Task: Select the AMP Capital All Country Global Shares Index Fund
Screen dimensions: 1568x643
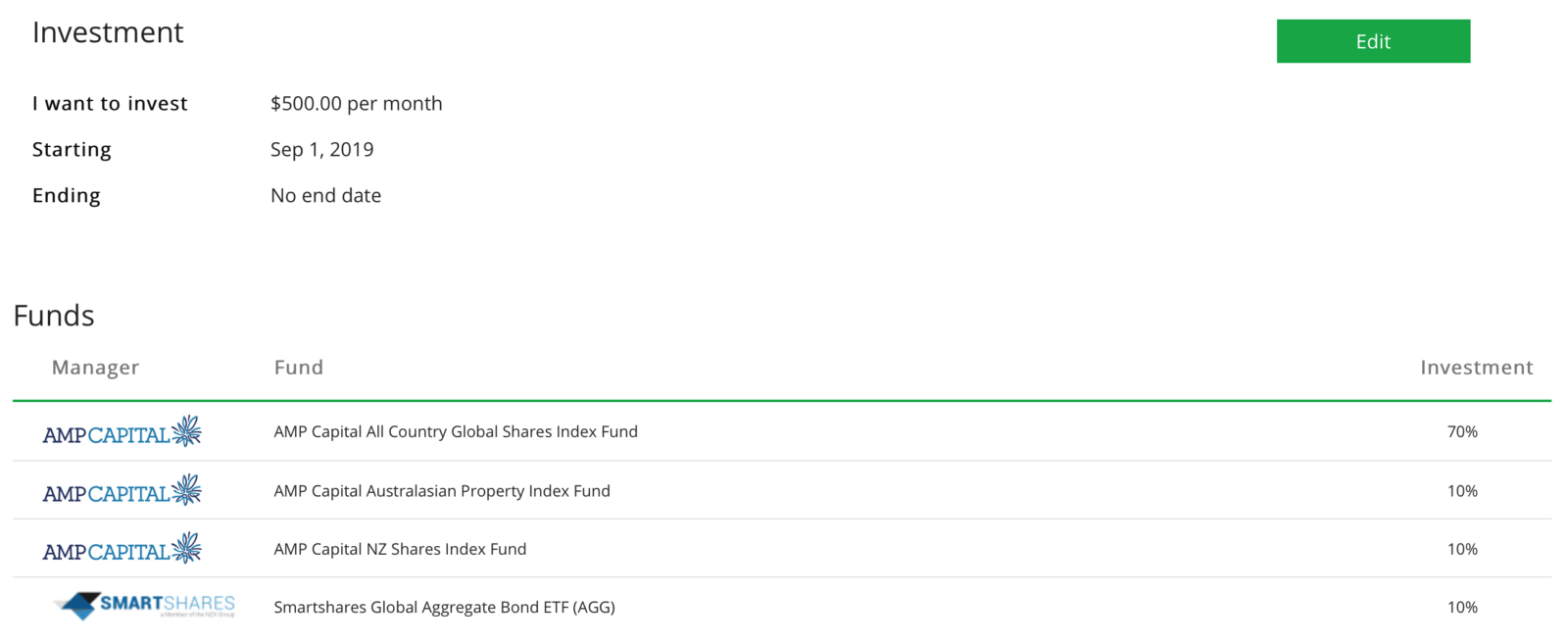Action: pos(457,431)
